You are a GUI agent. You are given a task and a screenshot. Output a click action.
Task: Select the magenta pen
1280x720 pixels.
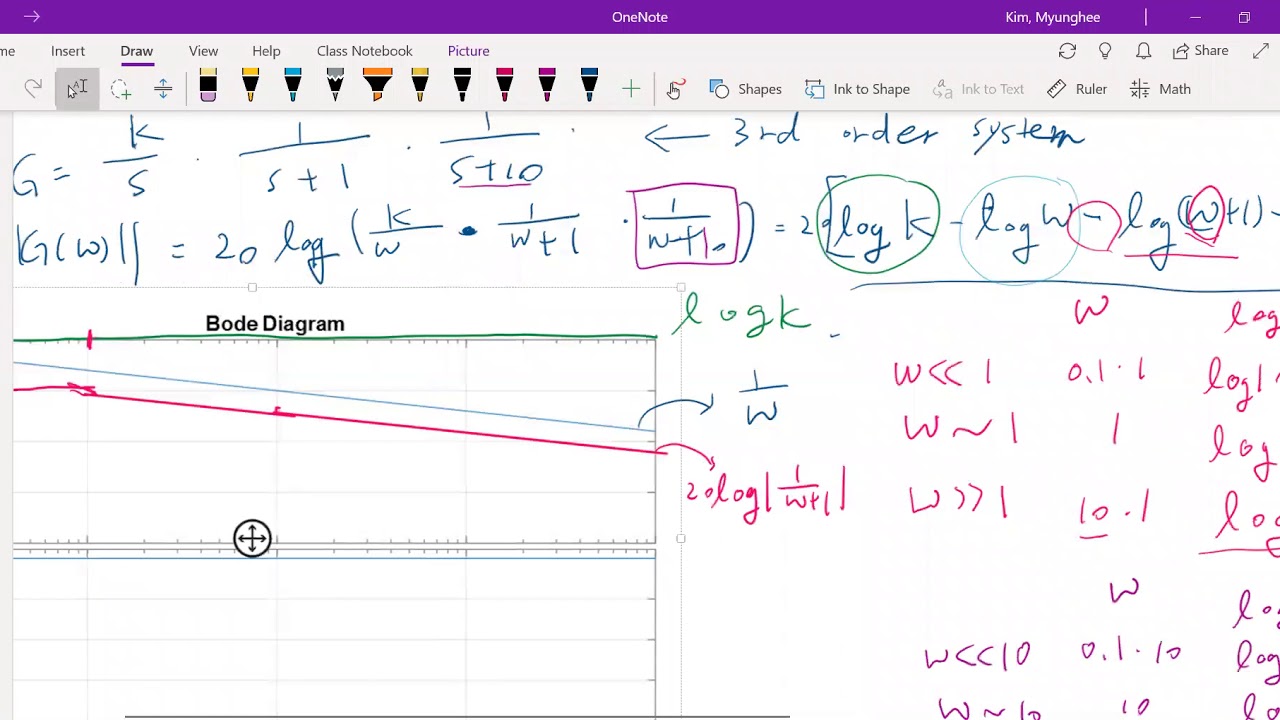pos(547,86)
